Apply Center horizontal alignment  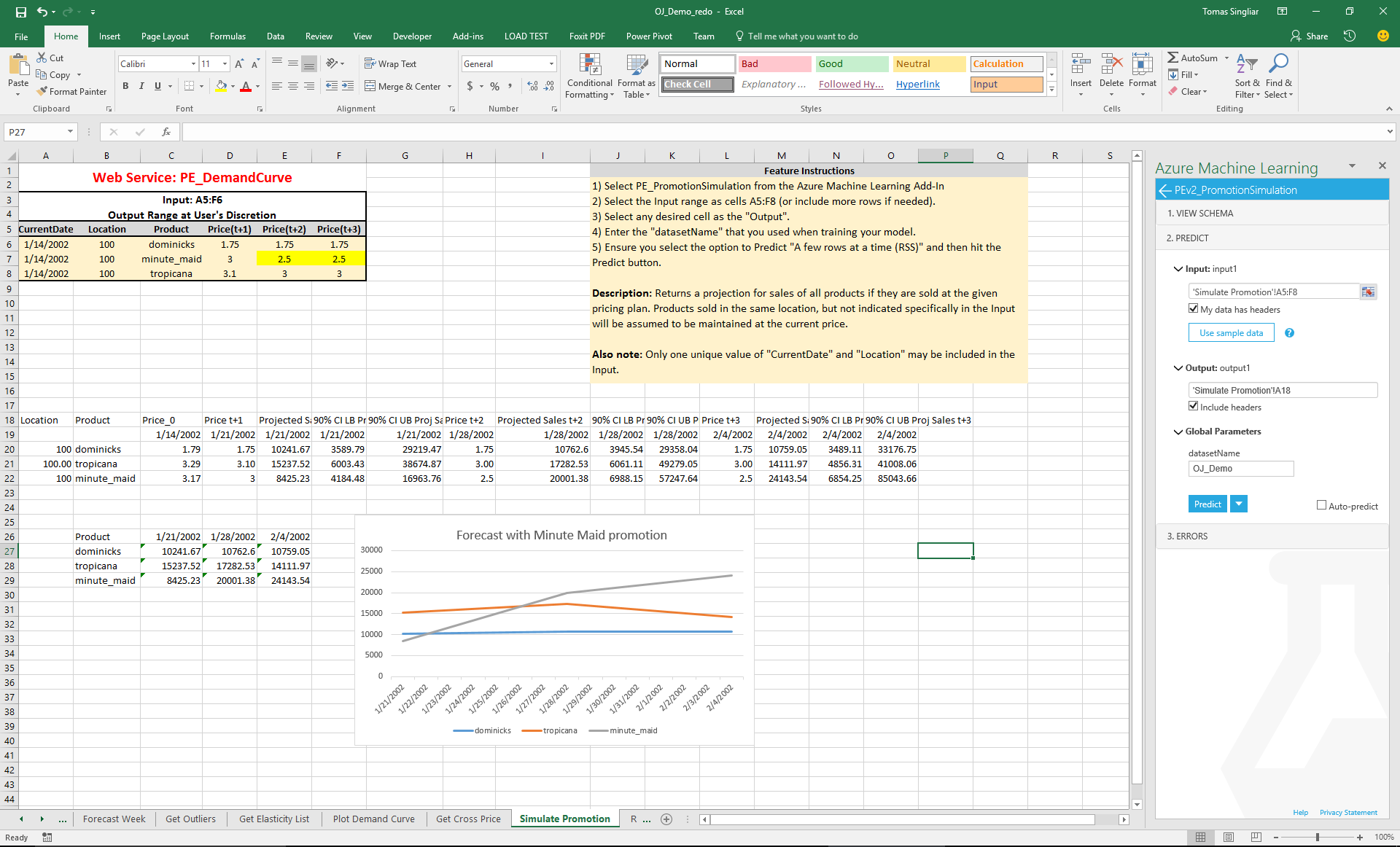point(292,86)
